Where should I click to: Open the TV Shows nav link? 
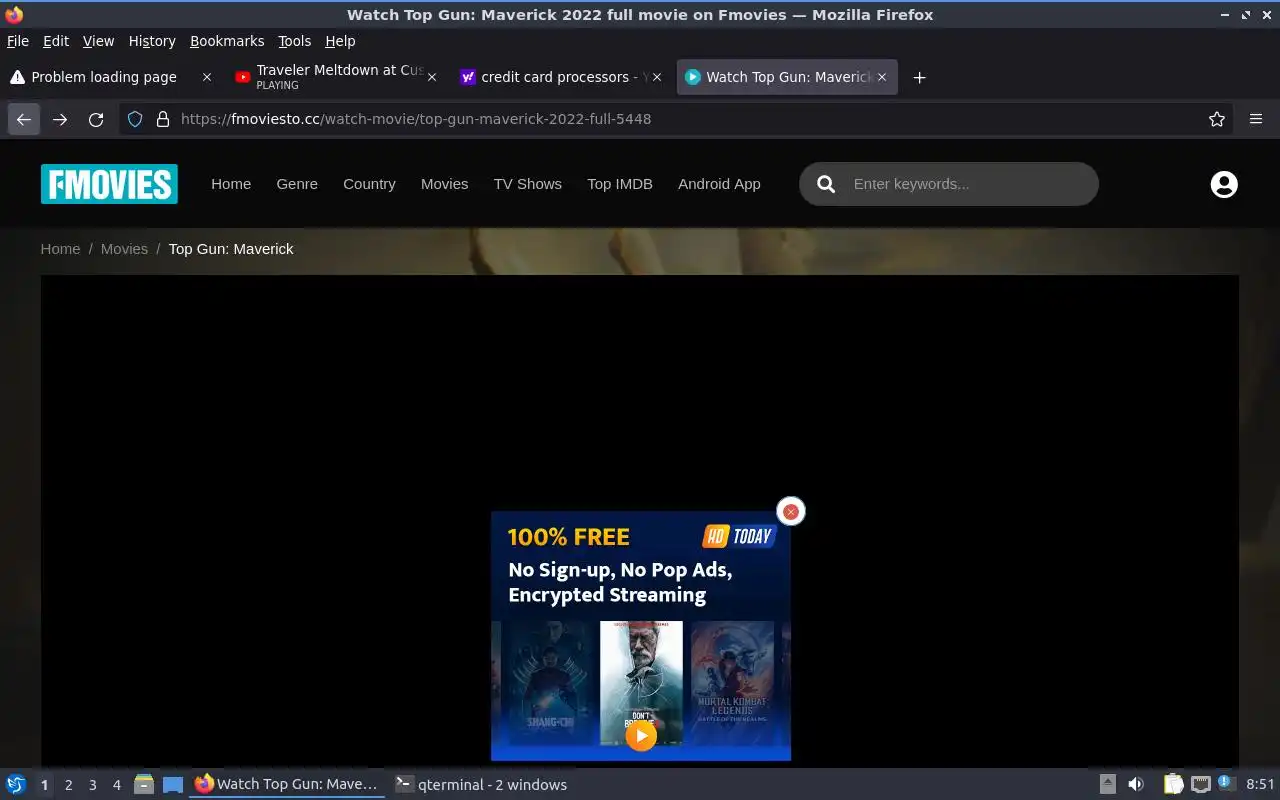click(x=527, y=184)
